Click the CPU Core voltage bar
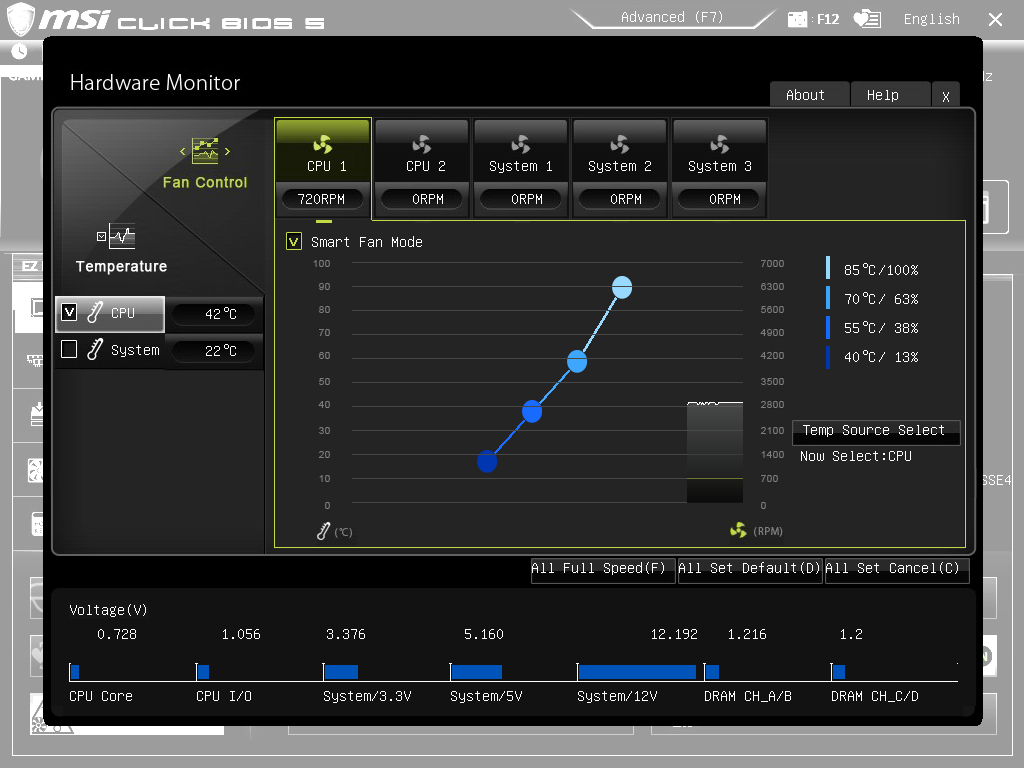 [75, 671]
